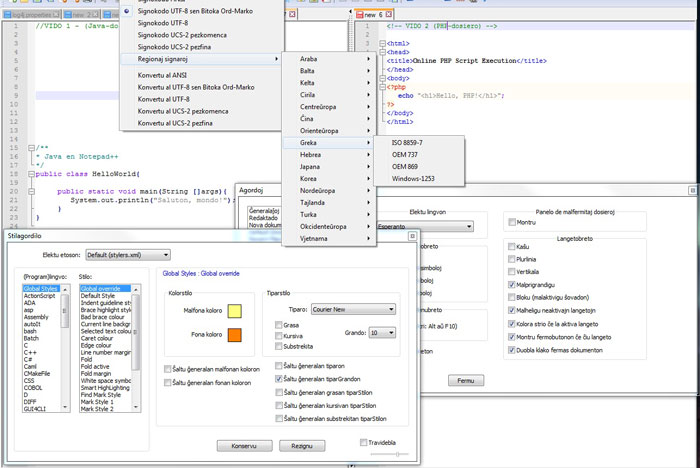Uncheck Ŝaltu ĝeneralan tiparGrandon checkbox

(279, 379)
